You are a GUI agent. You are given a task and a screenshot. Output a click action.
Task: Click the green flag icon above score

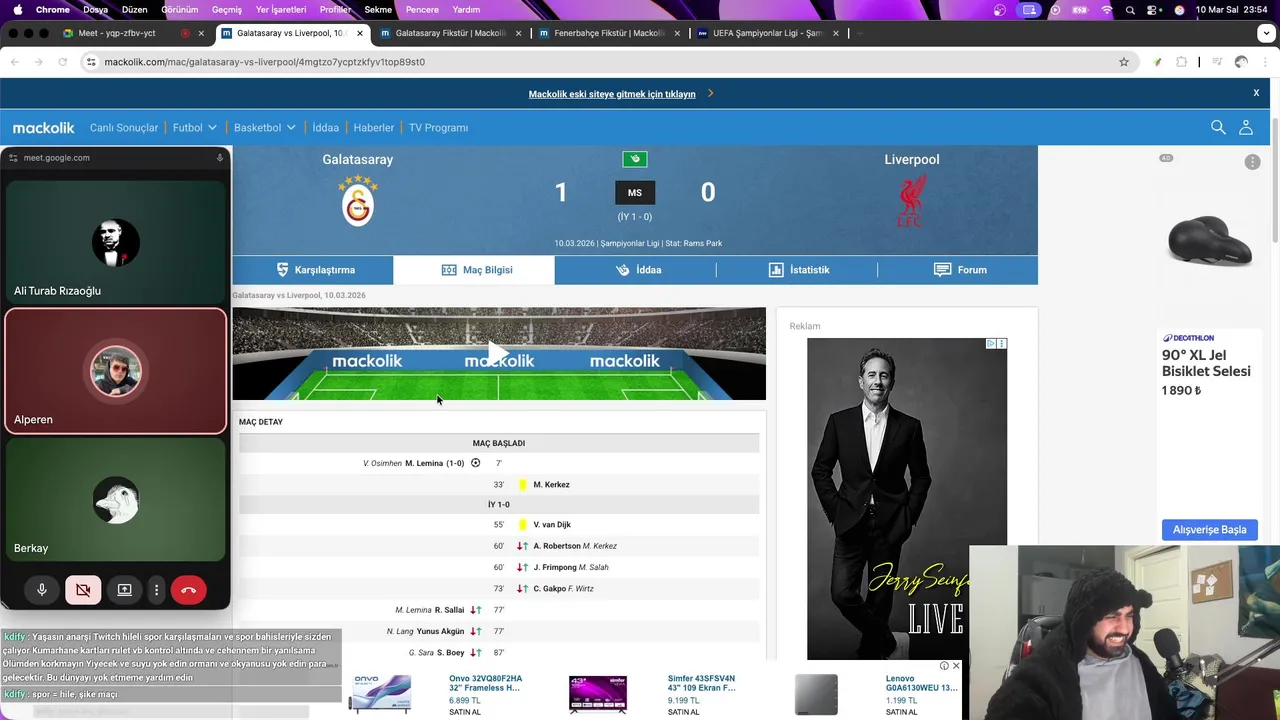[635, 159]
